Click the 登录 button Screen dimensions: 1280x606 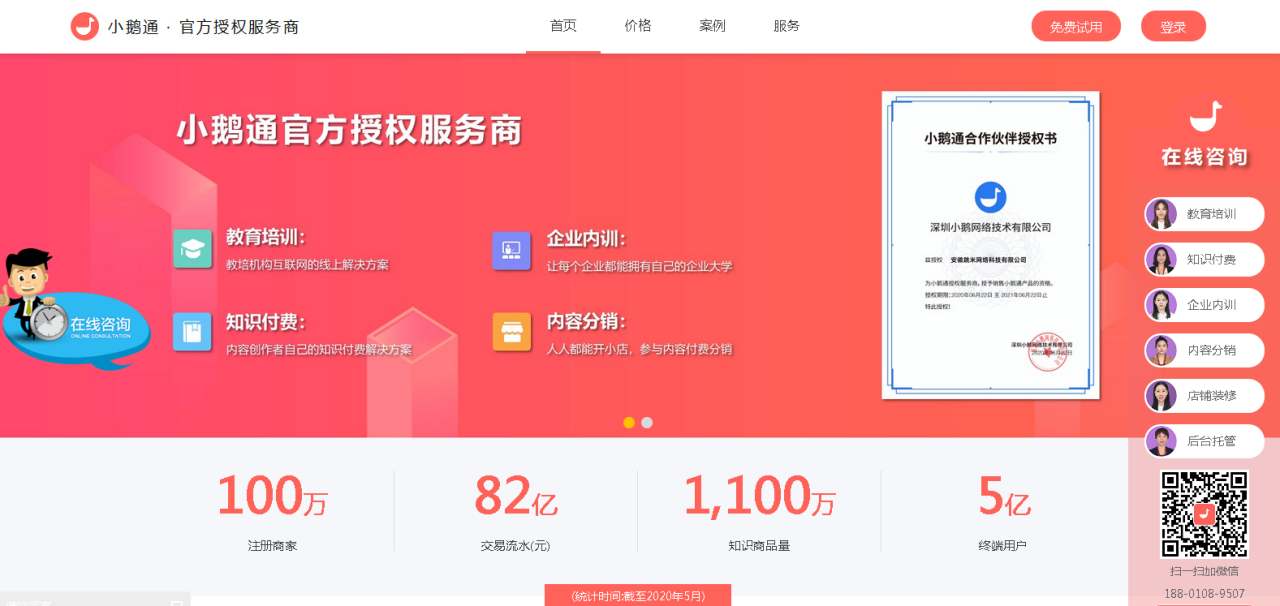[x=1173, y=27]
